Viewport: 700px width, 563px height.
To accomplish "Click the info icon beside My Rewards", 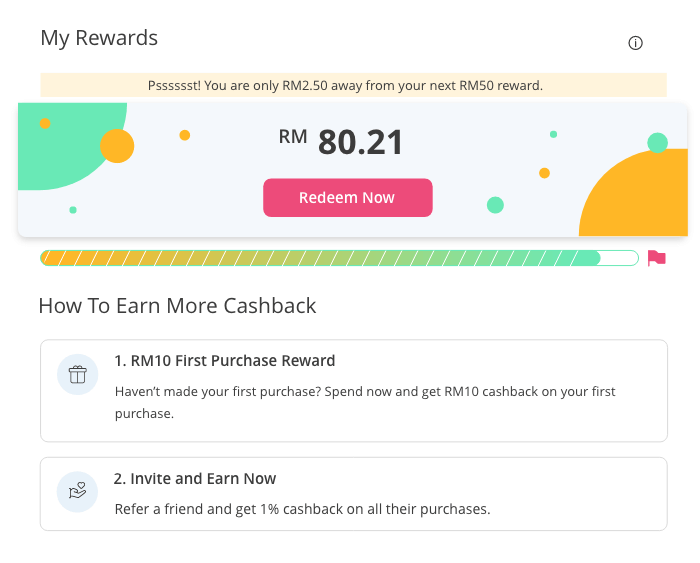I will (635, 43).
